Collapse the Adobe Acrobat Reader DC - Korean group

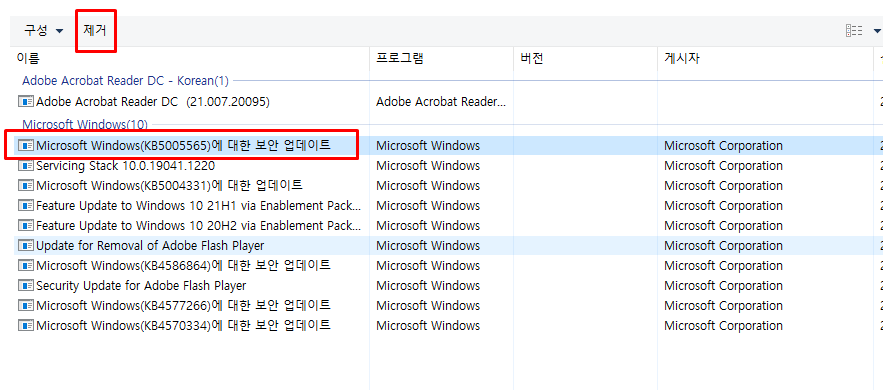point(125,81)
